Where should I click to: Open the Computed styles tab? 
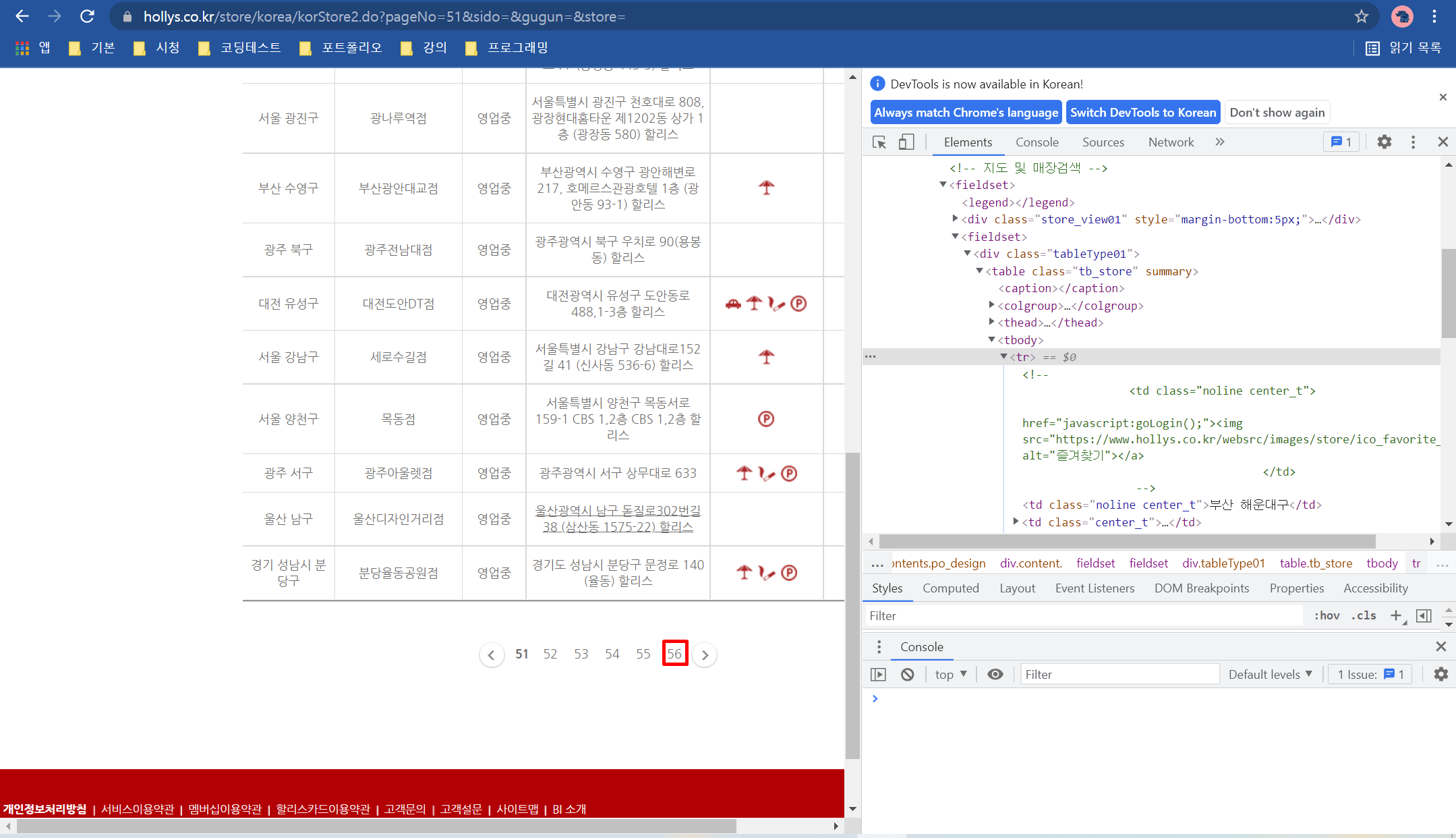coord(950,588)
